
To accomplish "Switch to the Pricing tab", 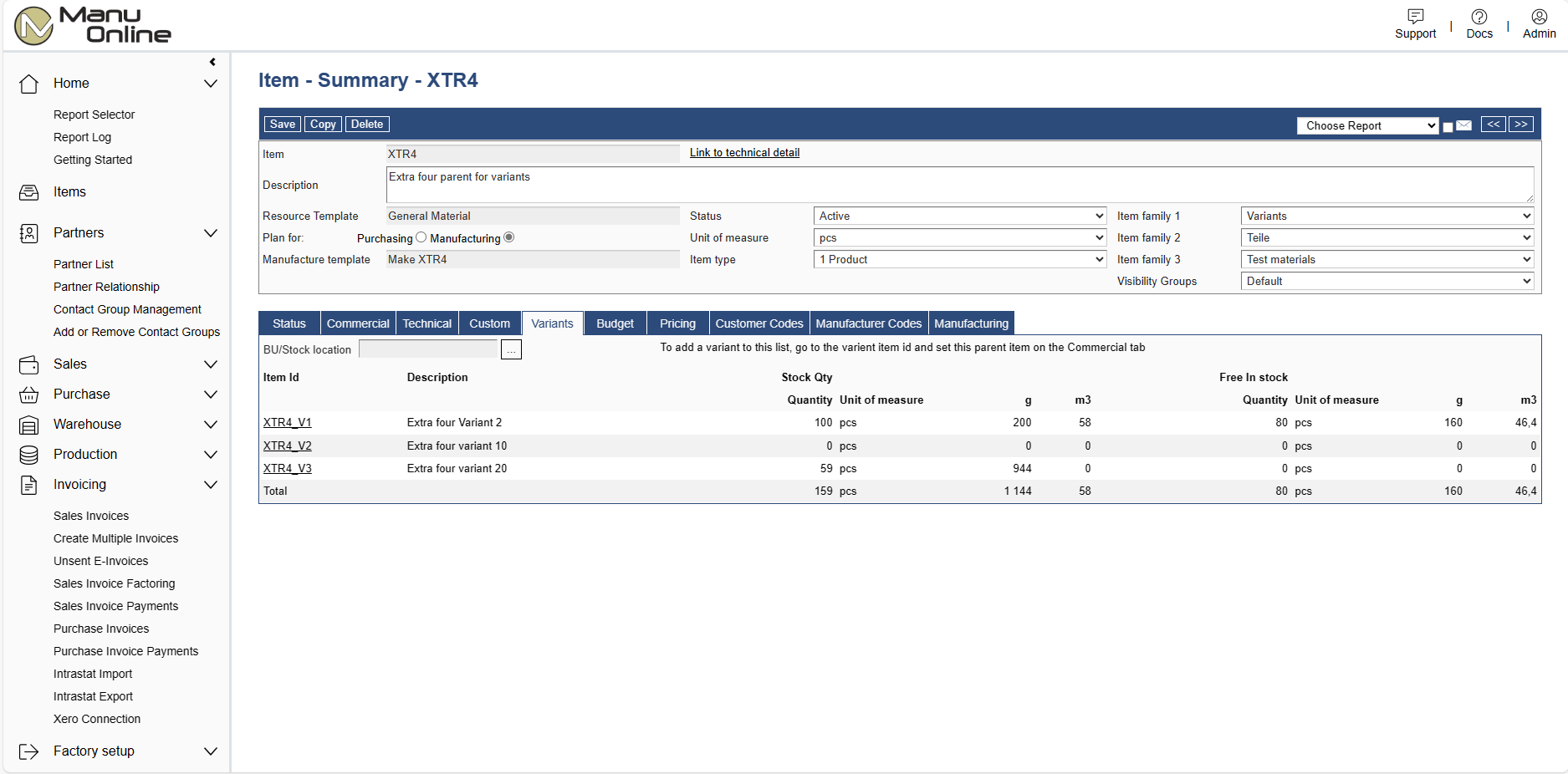I will 677,323.
